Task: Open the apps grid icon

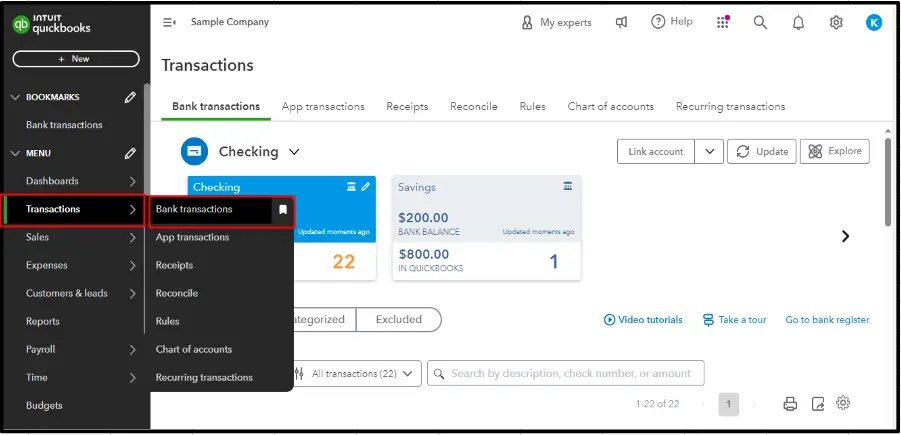Action: coord(723,22)
